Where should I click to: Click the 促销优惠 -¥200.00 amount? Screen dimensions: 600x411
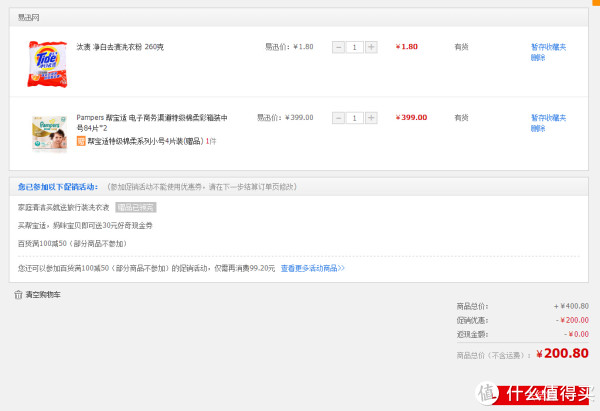coord(572,320)
